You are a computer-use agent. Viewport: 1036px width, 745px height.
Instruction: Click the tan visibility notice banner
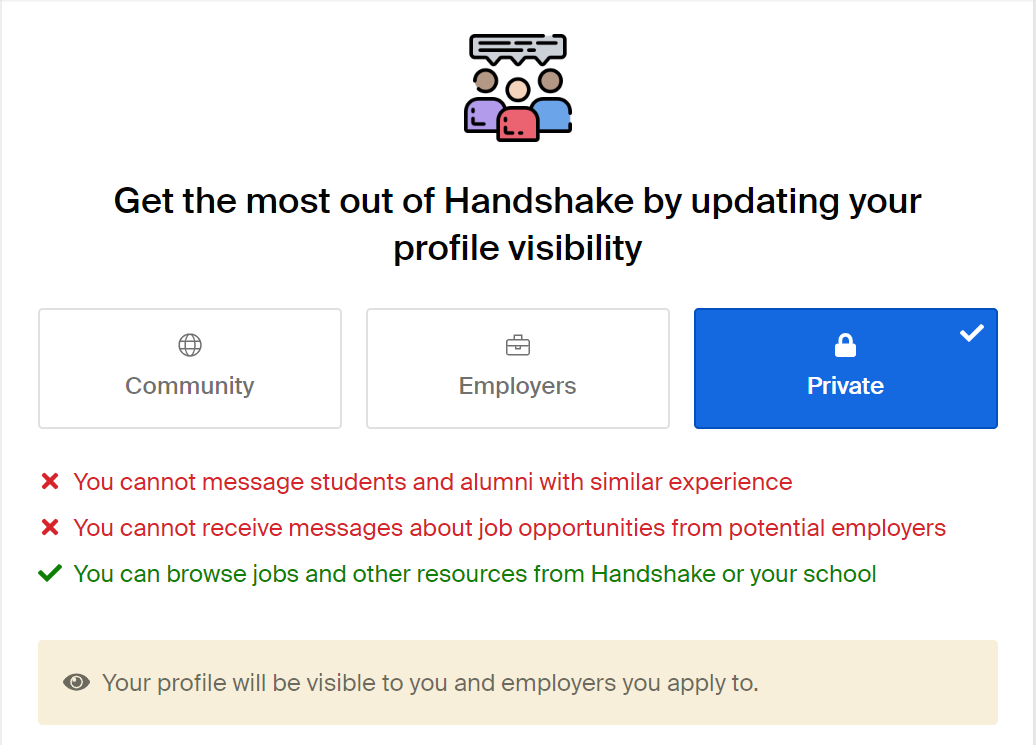[517, 682]
